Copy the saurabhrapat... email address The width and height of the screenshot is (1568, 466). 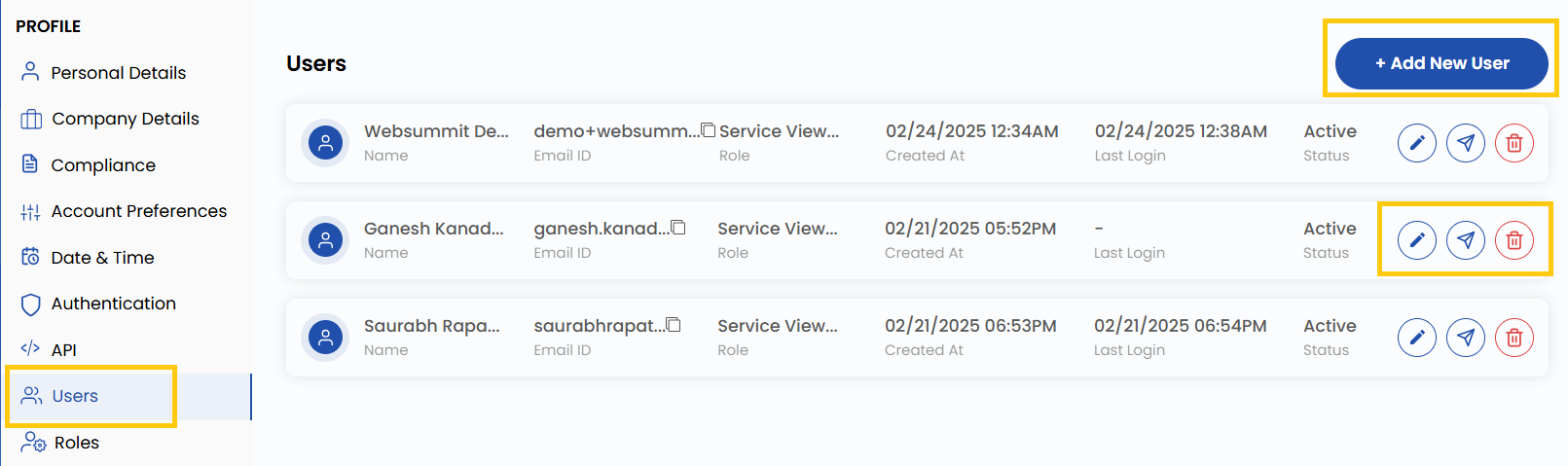(674, 325)
